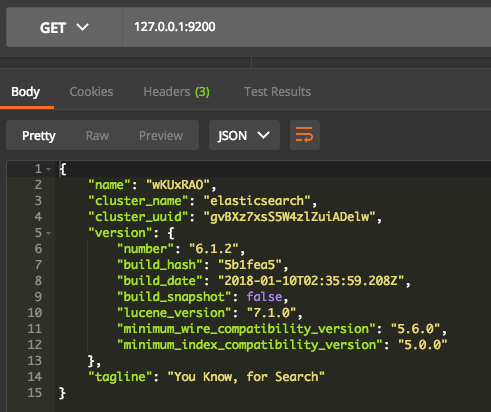Click the "cluster_name" key
Image resolution: width=491 pixels, height=412 pixels.
click(x=138, y=201)
